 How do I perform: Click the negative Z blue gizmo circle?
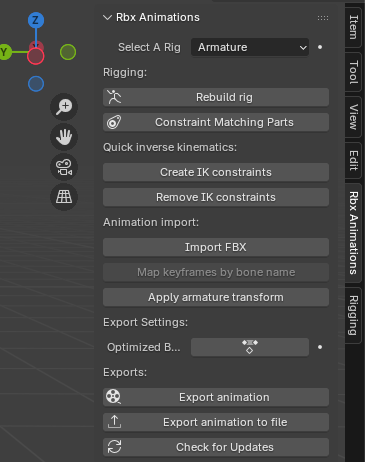36,84
